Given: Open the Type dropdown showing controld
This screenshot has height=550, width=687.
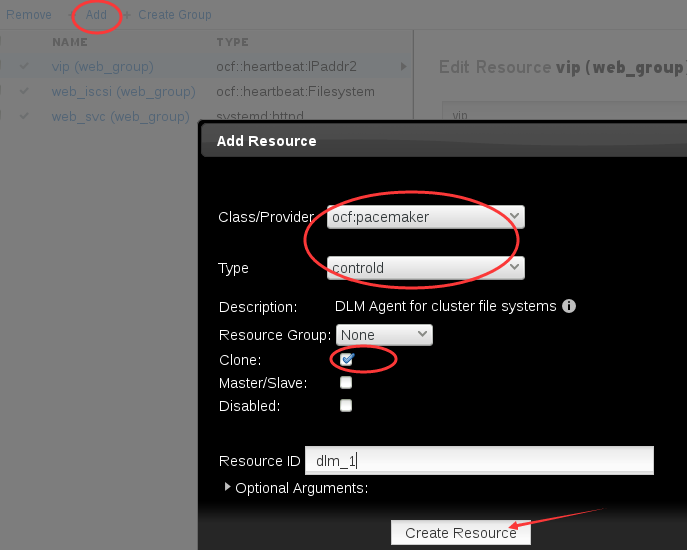Looking at the screenshot, I should click(425, 268).
